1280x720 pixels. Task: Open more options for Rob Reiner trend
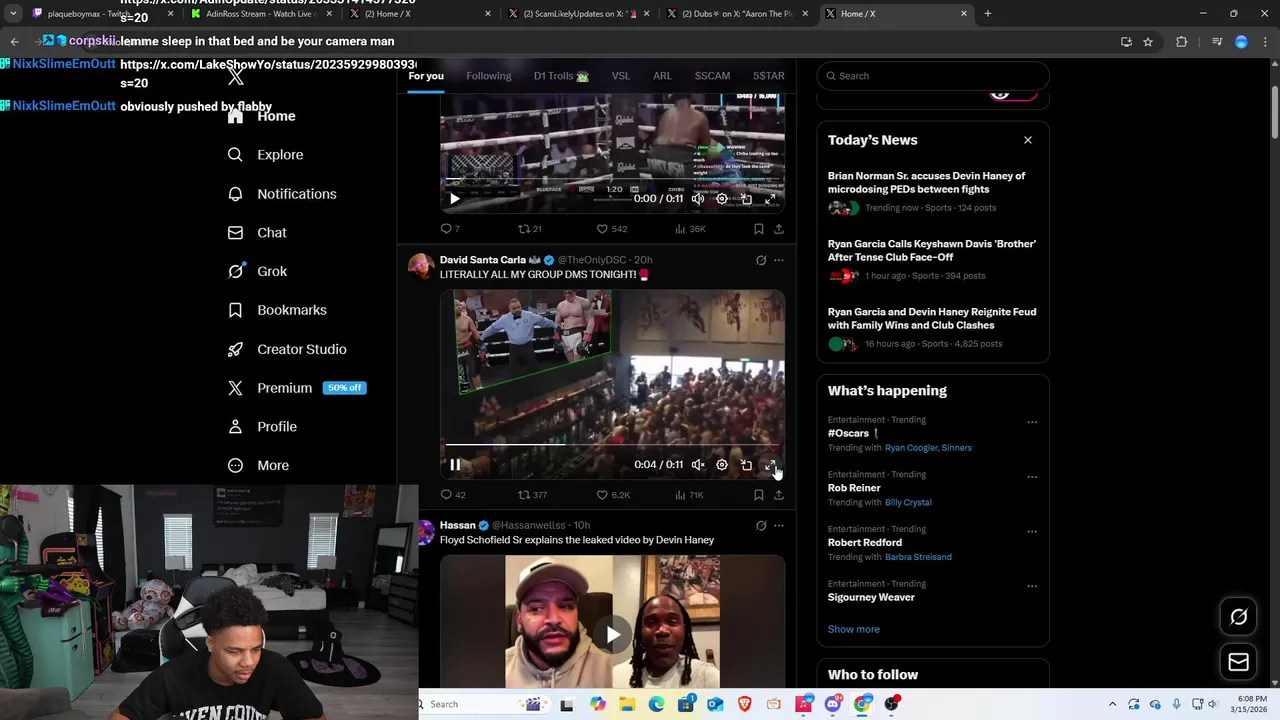[x=1032, y=477]
